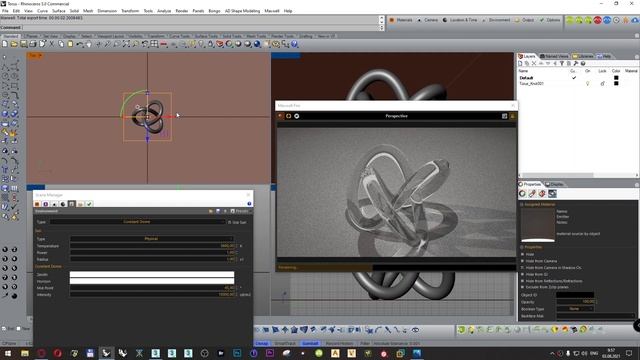Click the Cut scissors icon
This screenshot has height=360, width=640.
coord(52,44)
